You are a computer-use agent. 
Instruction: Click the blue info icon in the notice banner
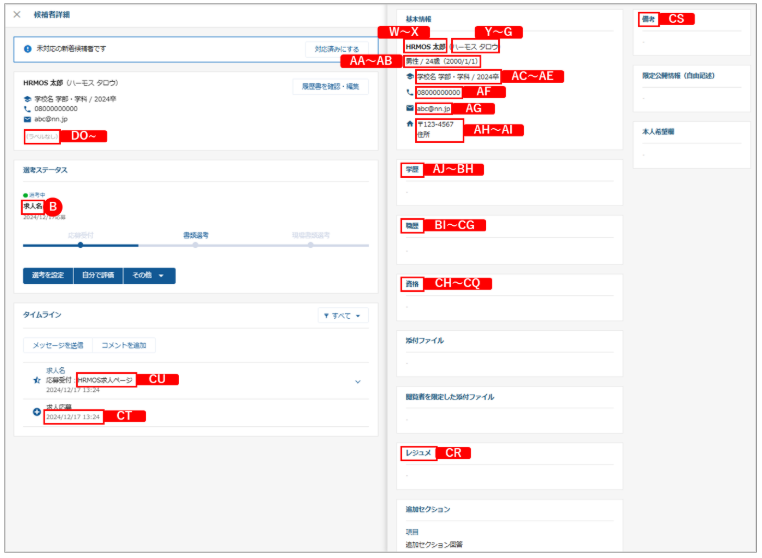(27, 47)
